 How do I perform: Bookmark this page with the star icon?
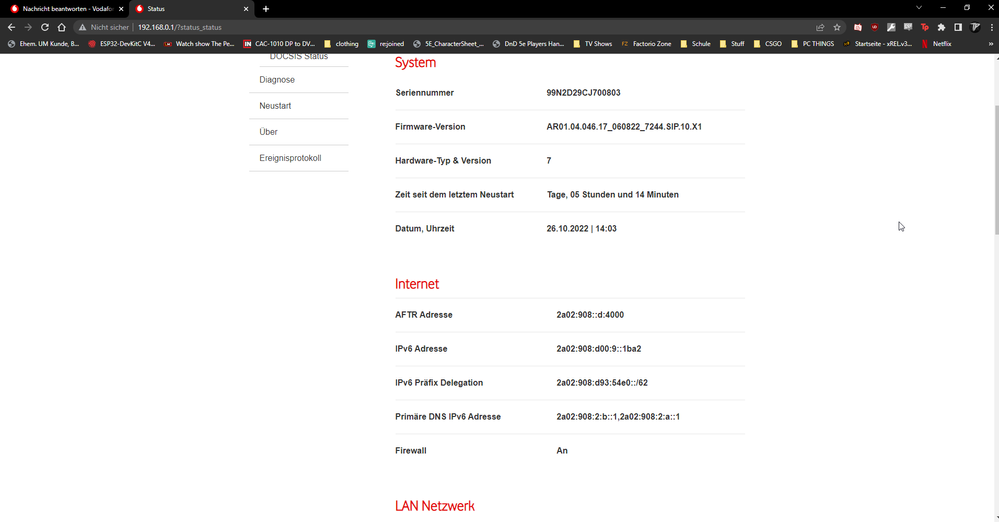(837, 27)
